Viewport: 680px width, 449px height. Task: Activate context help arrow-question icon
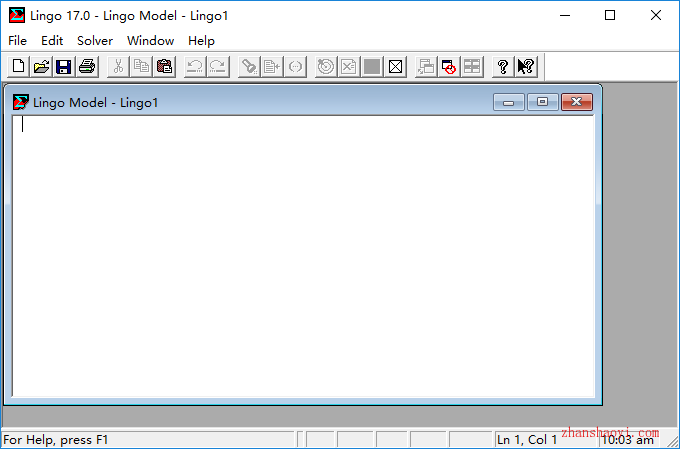click(x=526, y=66)
